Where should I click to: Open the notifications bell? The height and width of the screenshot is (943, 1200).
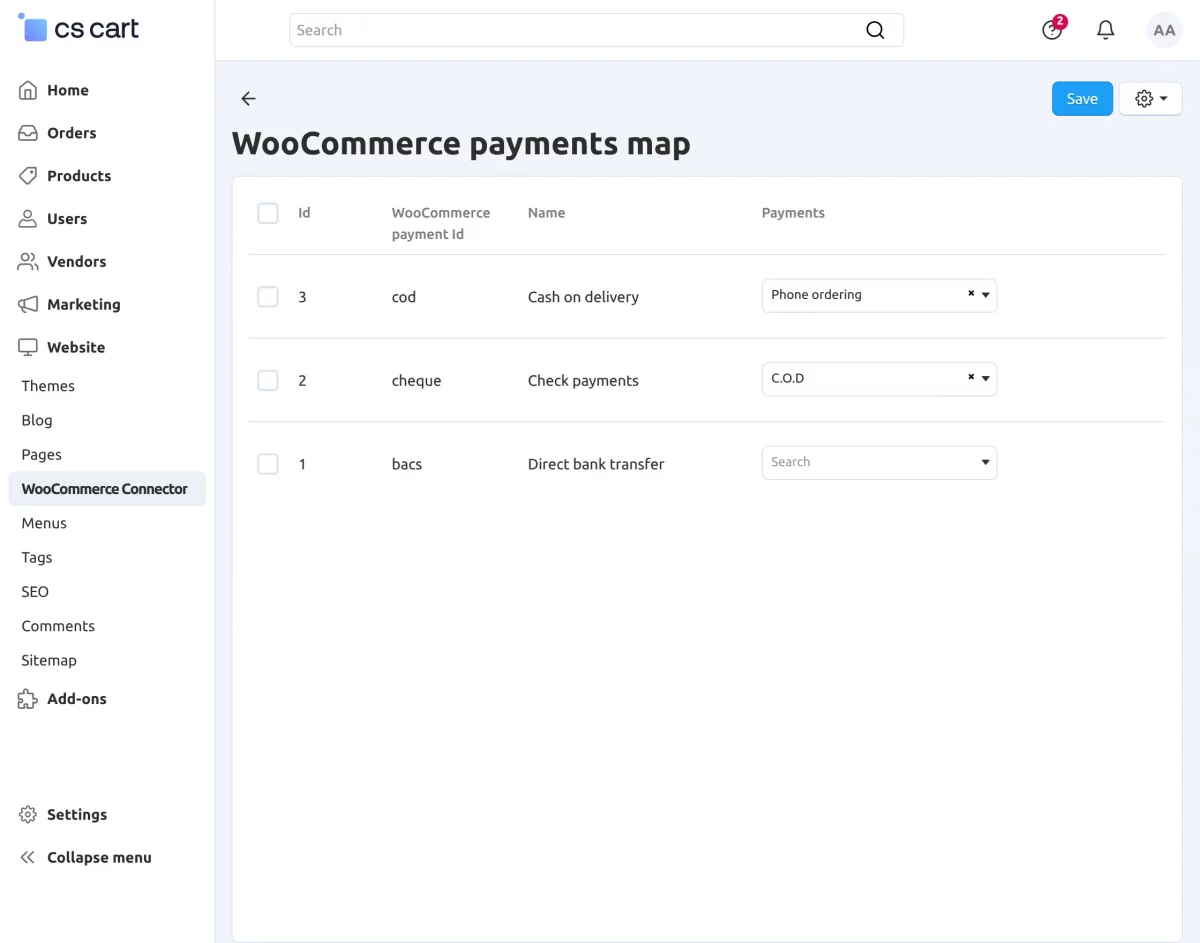(1106, 30)
